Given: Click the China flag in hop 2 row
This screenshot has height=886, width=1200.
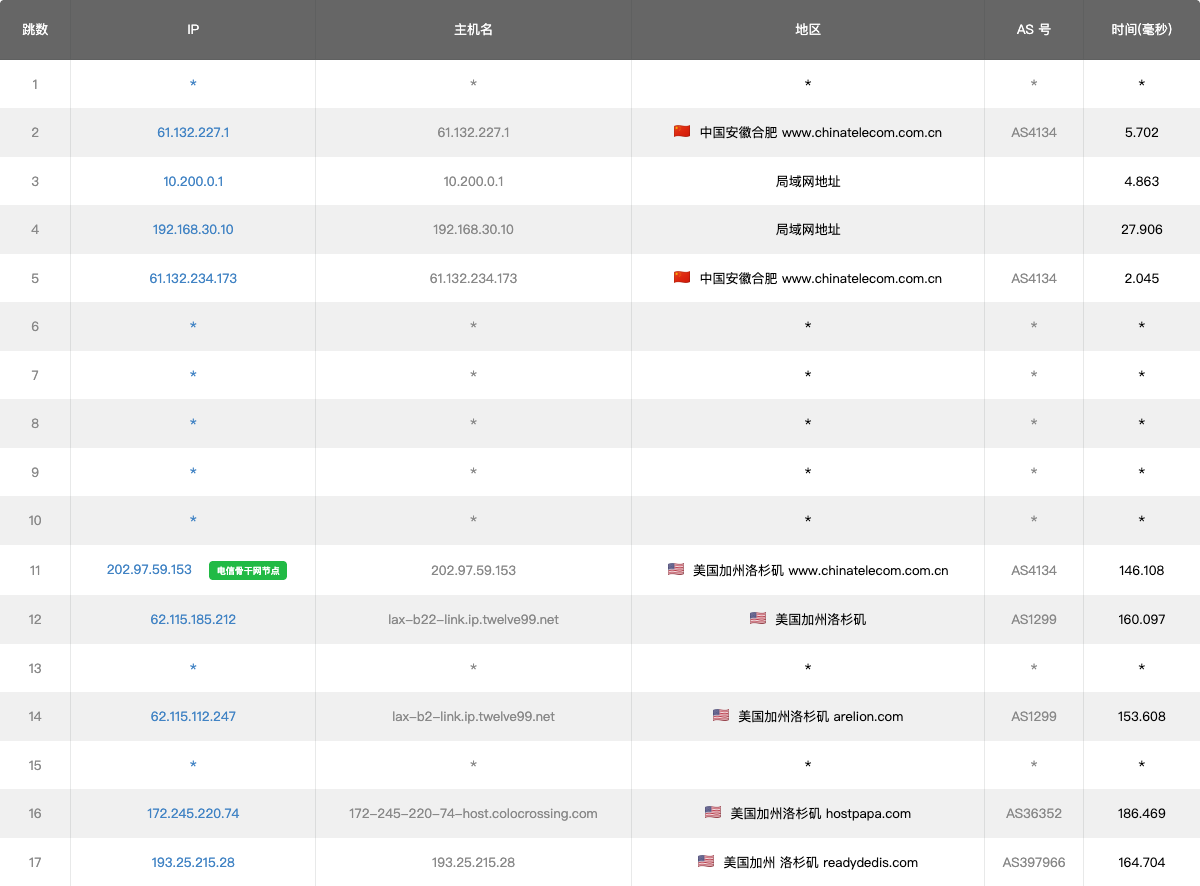Looking at the screenshot, I should click(682, 132).
